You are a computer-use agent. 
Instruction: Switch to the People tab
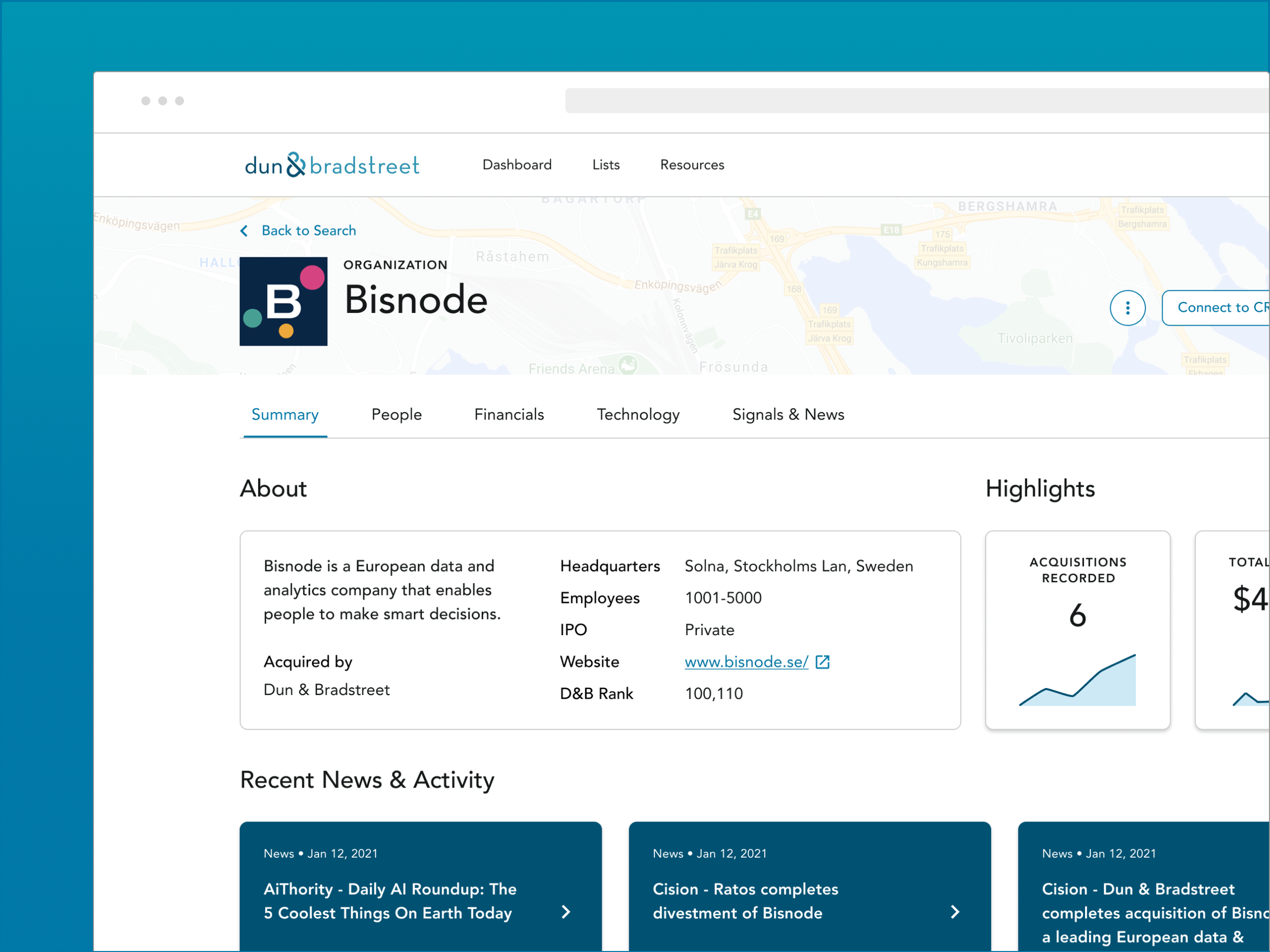(396, 414)
